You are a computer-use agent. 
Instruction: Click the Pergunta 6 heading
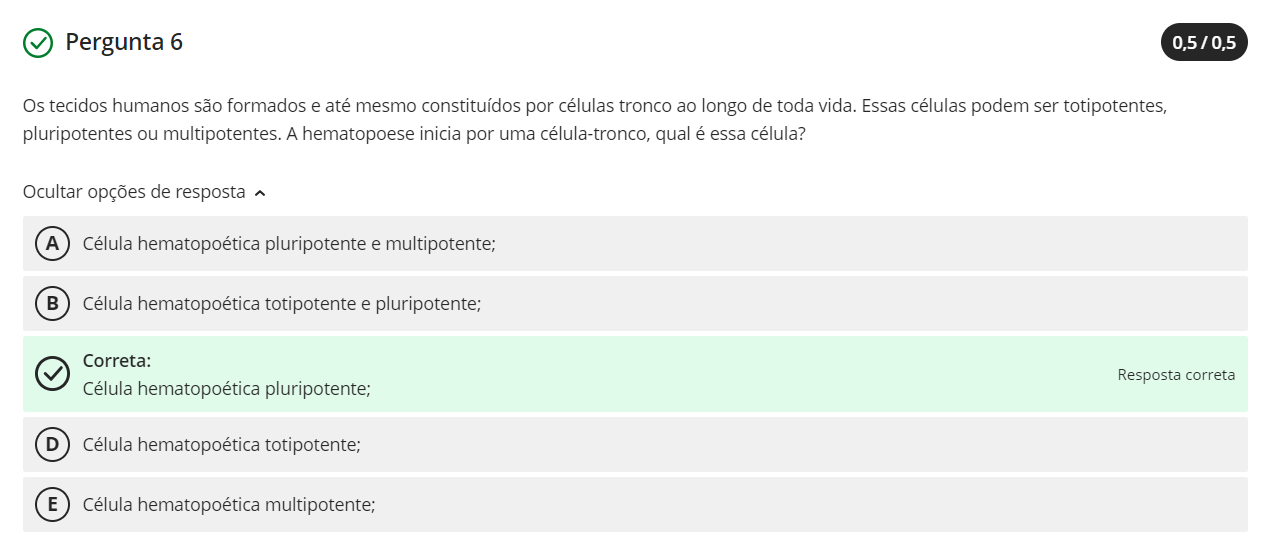coord(124,42)
